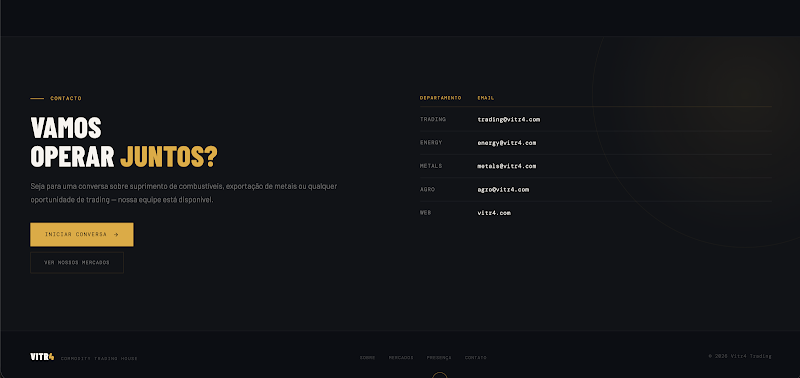Select the agro@vitr4.com email link
Image resolution: width=800 pixels, height=378 pixels.
(x=503, y=190)
